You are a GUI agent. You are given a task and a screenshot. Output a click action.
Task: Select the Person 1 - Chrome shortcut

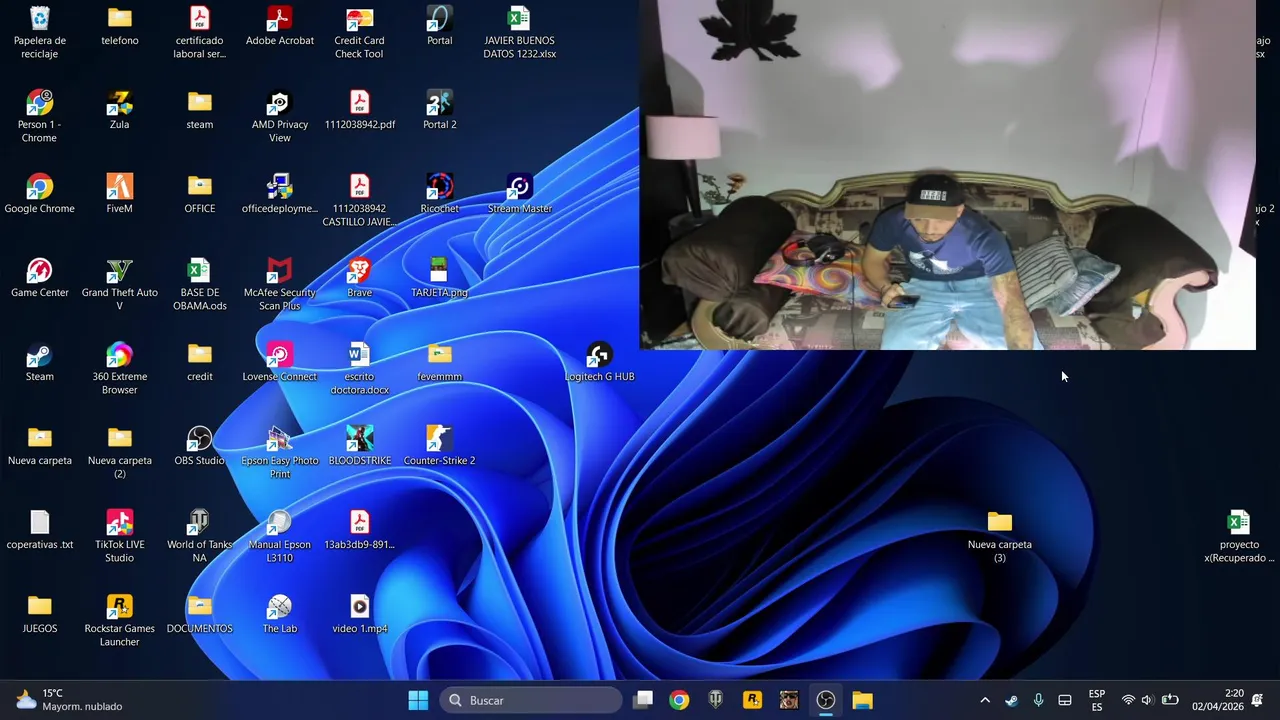click(x=39, y=116)
